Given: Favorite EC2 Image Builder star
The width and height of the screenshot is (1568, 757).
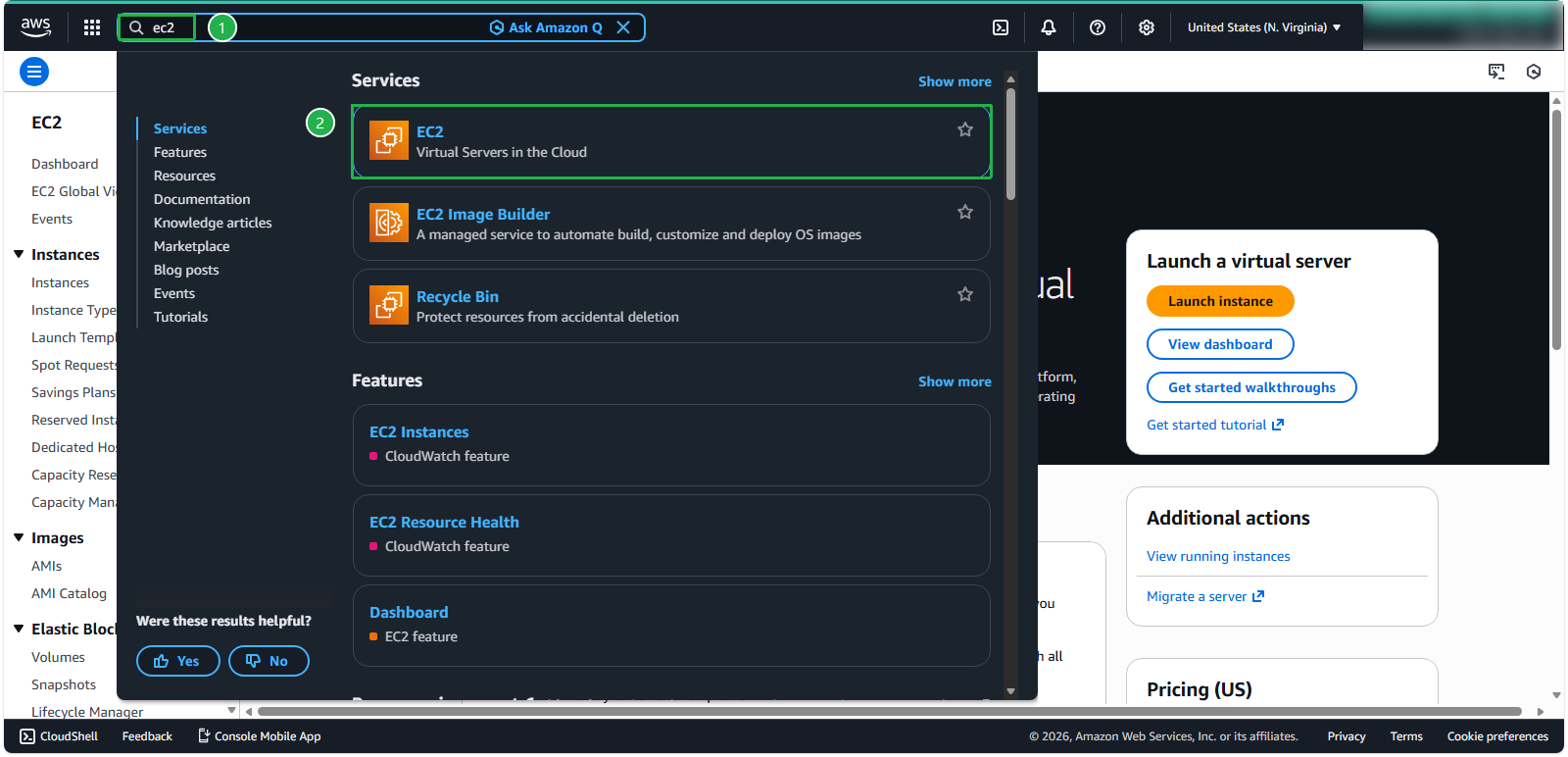Looking at the screenshot, I should (x=965, y=212).
